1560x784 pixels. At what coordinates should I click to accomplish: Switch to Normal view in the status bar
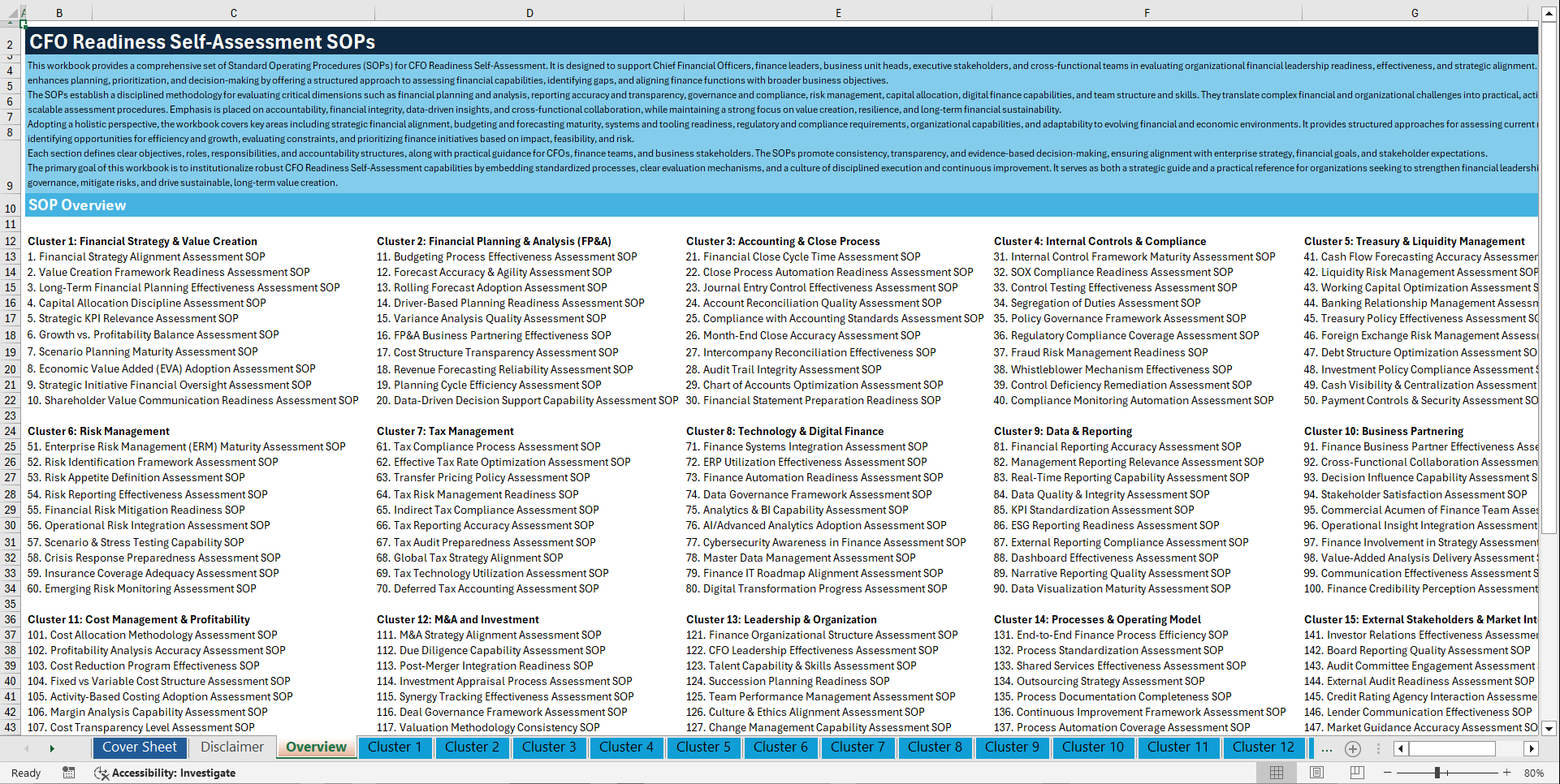pyautogui.click(x=1278, y=773)
